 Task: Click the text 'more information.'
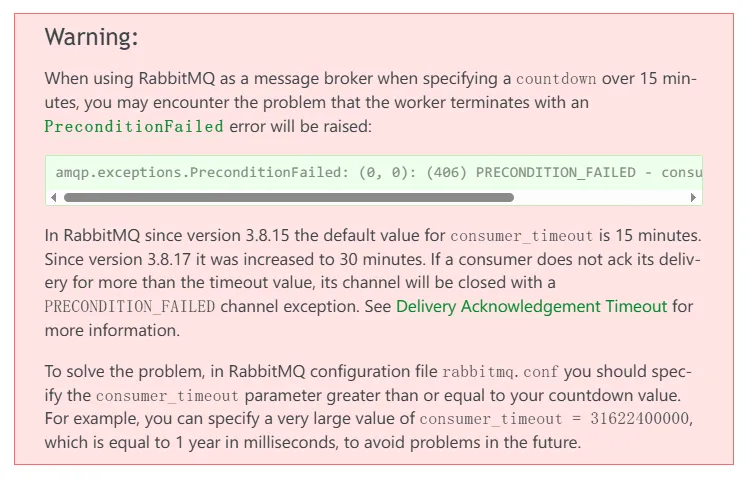click(112, 330)
